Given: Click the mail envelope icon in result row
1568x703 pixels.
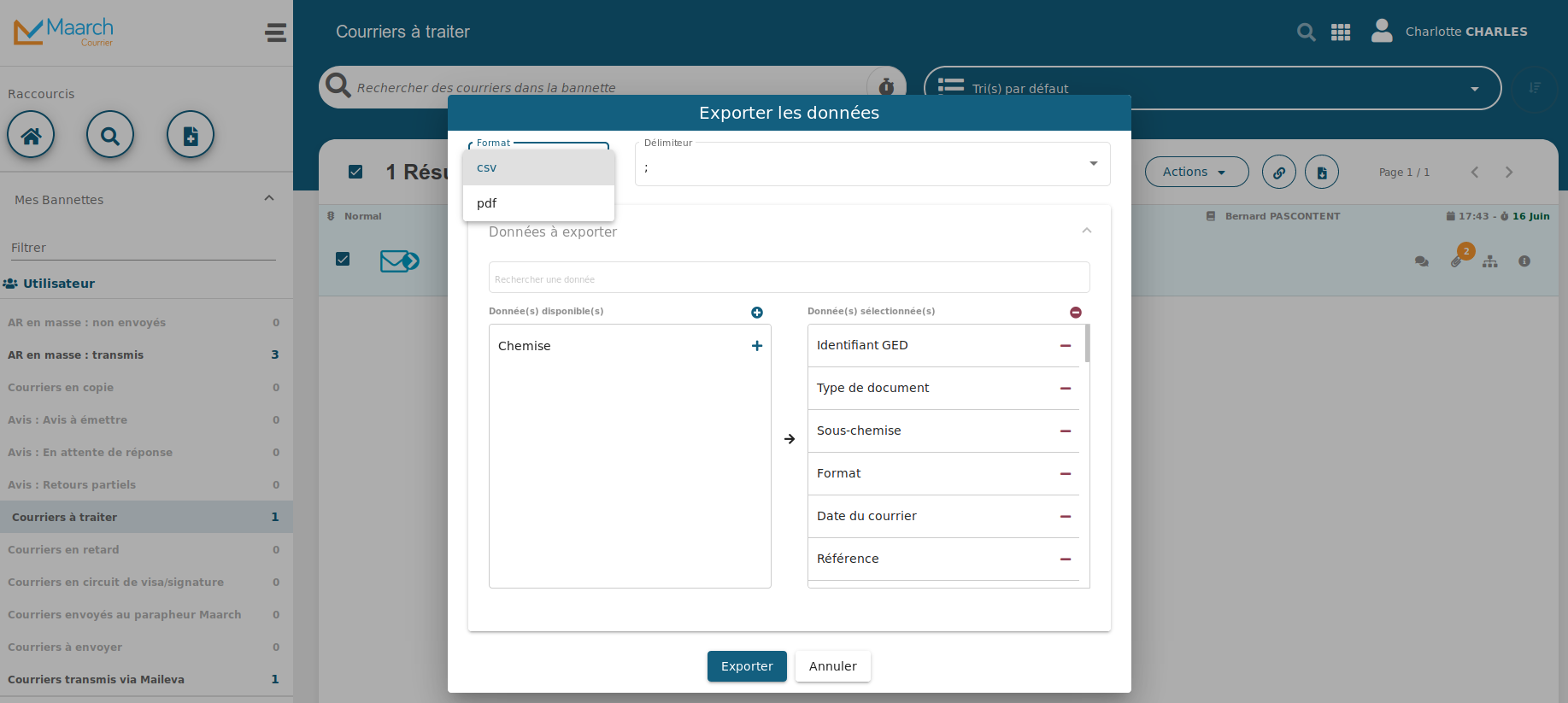Looking at the screenshot, I should coord(399,261).
